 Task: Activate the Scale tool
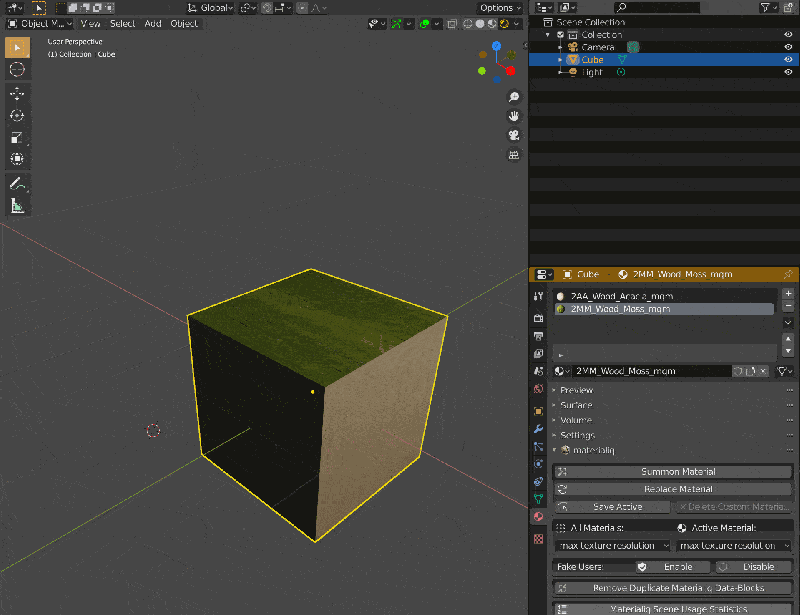coord(17,138)
